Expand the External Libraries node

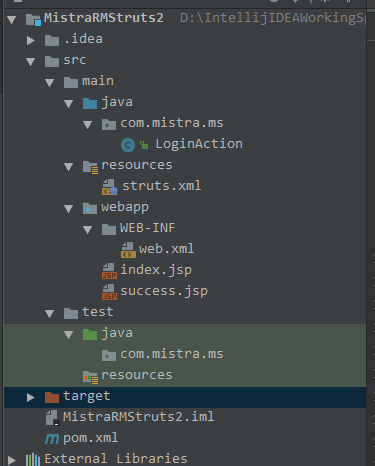click(12, 460)
